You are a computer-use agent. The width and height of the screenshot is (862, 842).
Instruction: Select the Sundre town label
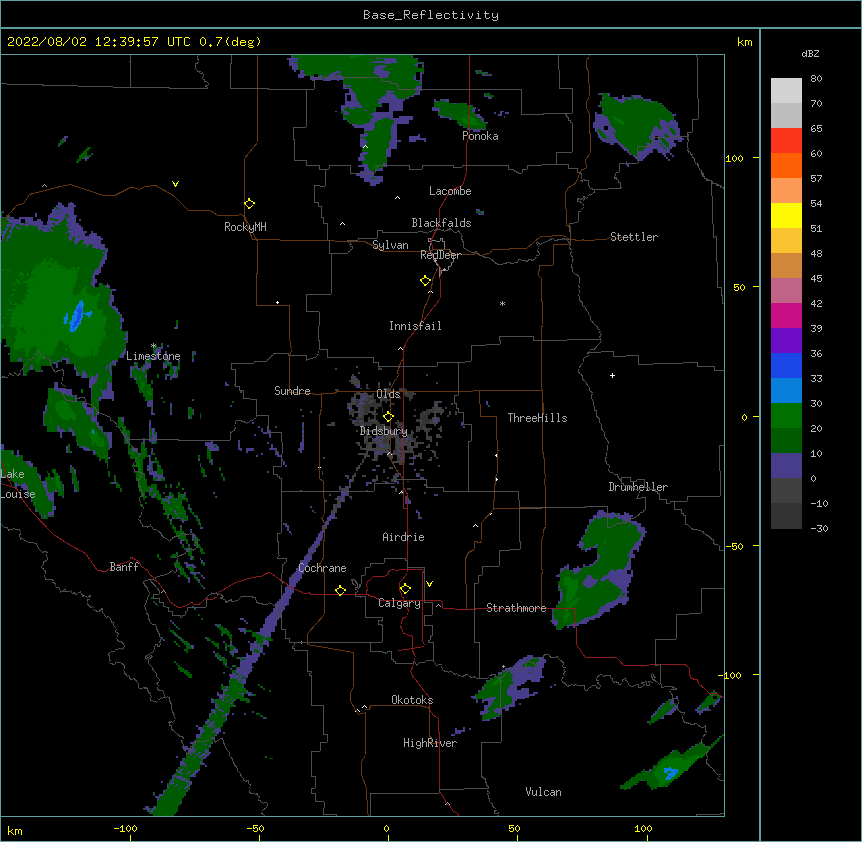tap(292, 391)
